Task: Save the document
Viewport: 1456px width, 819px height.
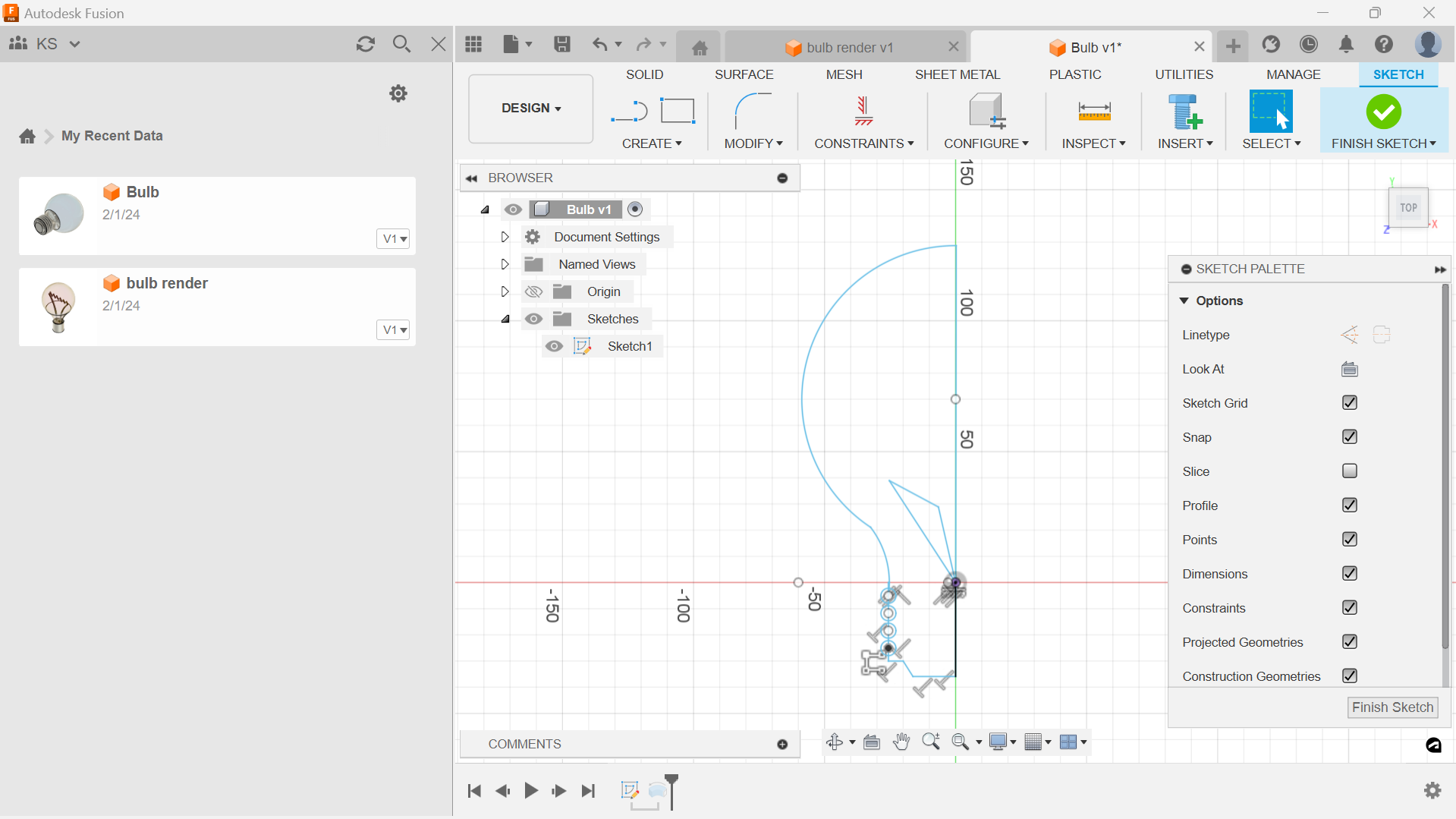Action: pos(562,45)
